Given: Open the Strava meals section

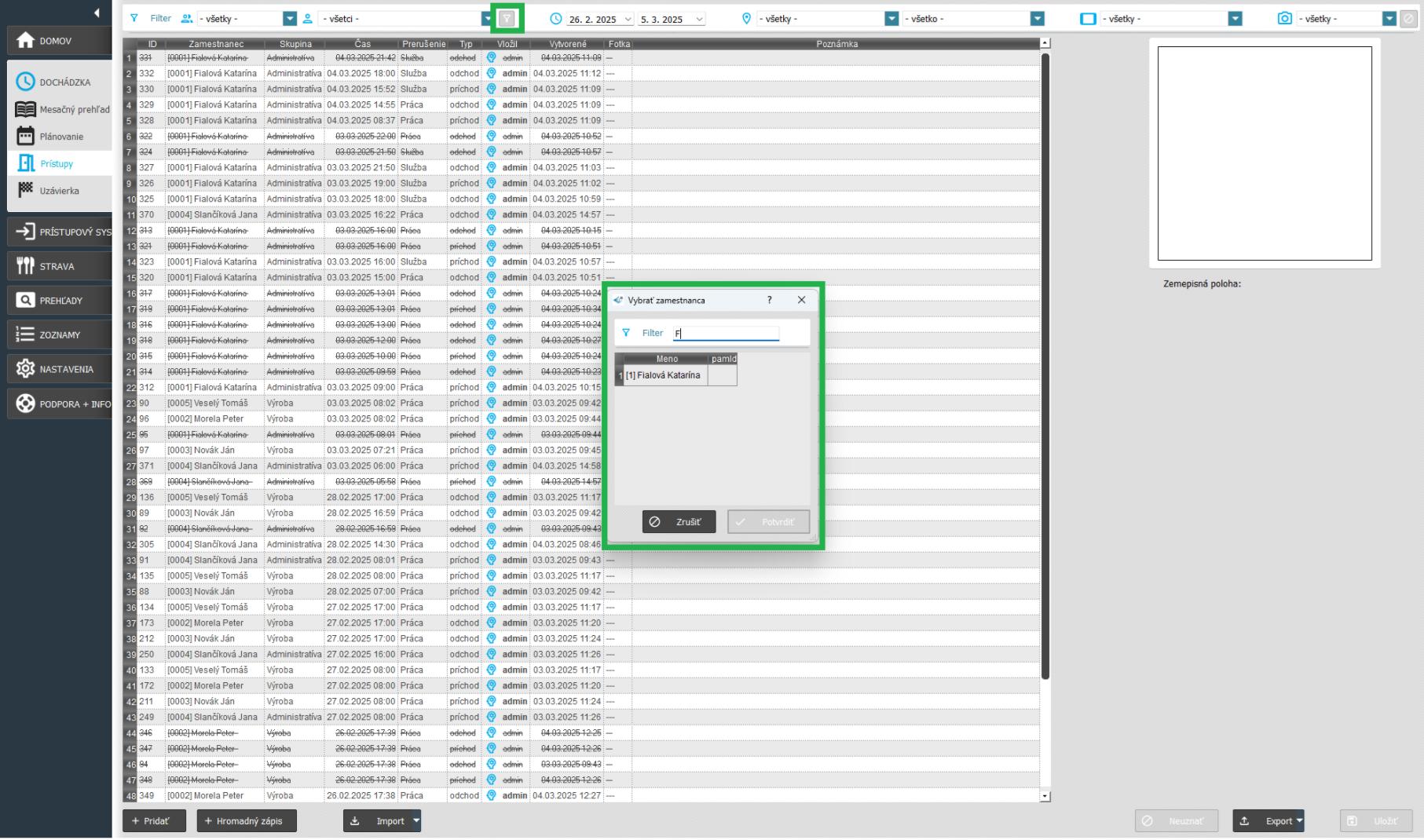Looking at the screenshot, I should (59, 266).
